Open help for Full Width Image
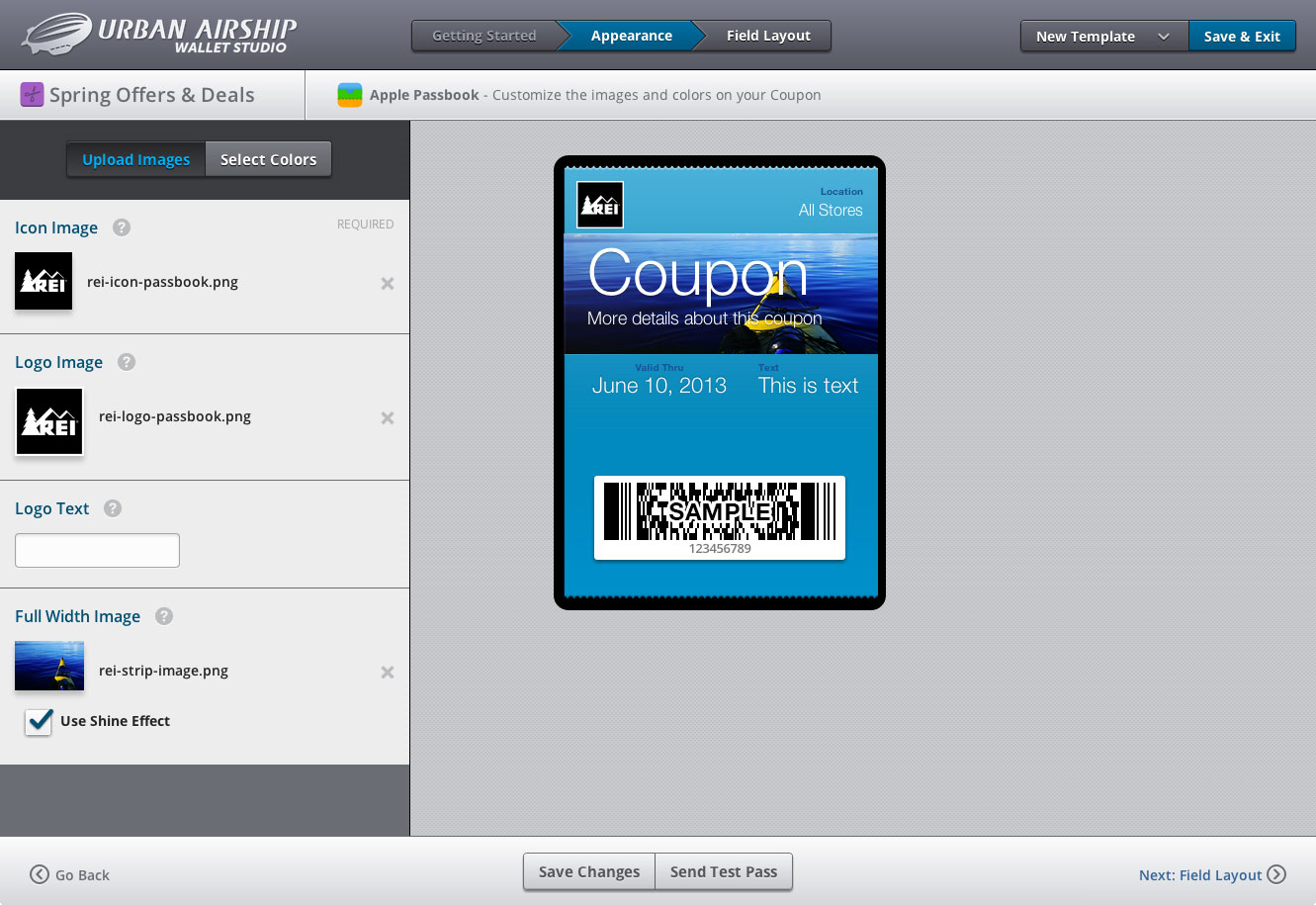This screenshot has height=905, width=1316. 164,616
